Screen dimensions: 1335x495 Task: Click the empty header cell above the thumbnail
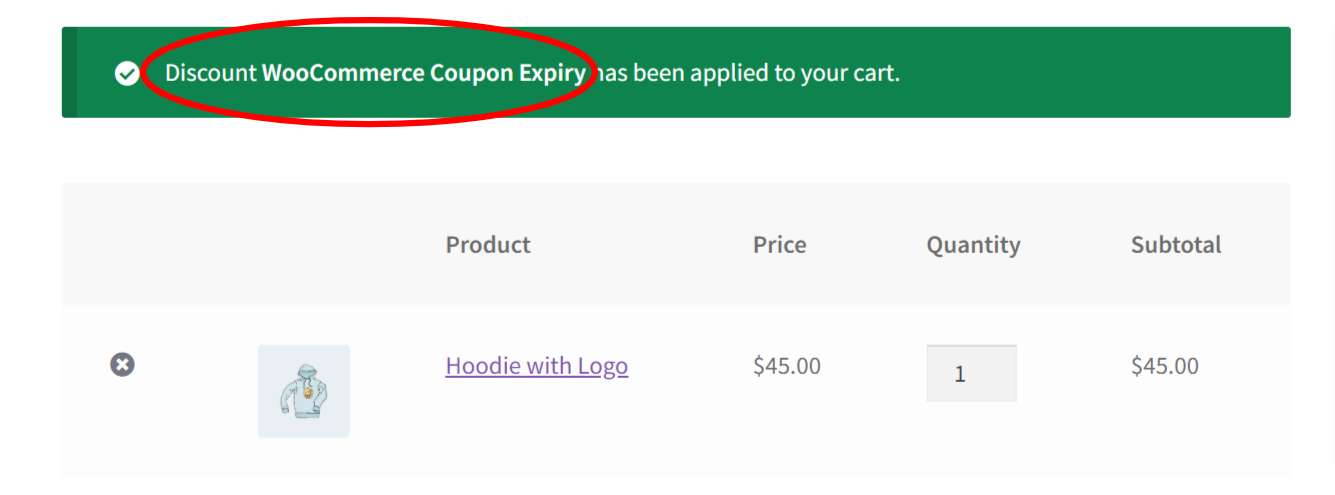[x=304, y=245]
